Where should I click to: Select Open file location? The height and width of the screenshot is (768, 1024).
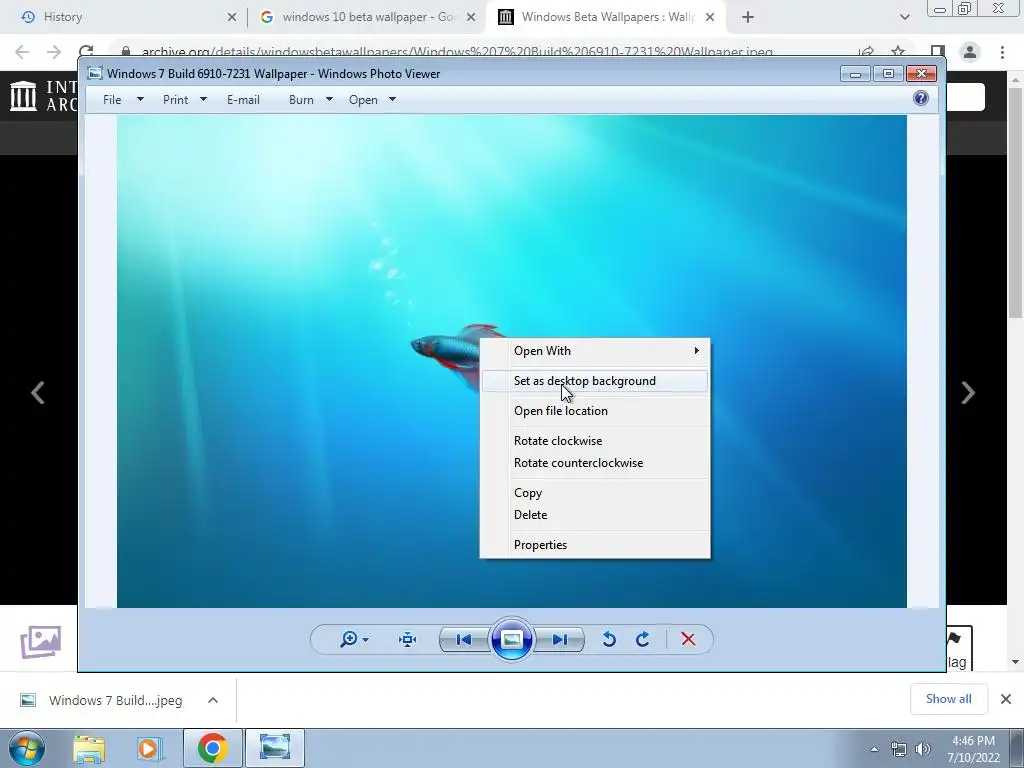[x=594, y=411]
